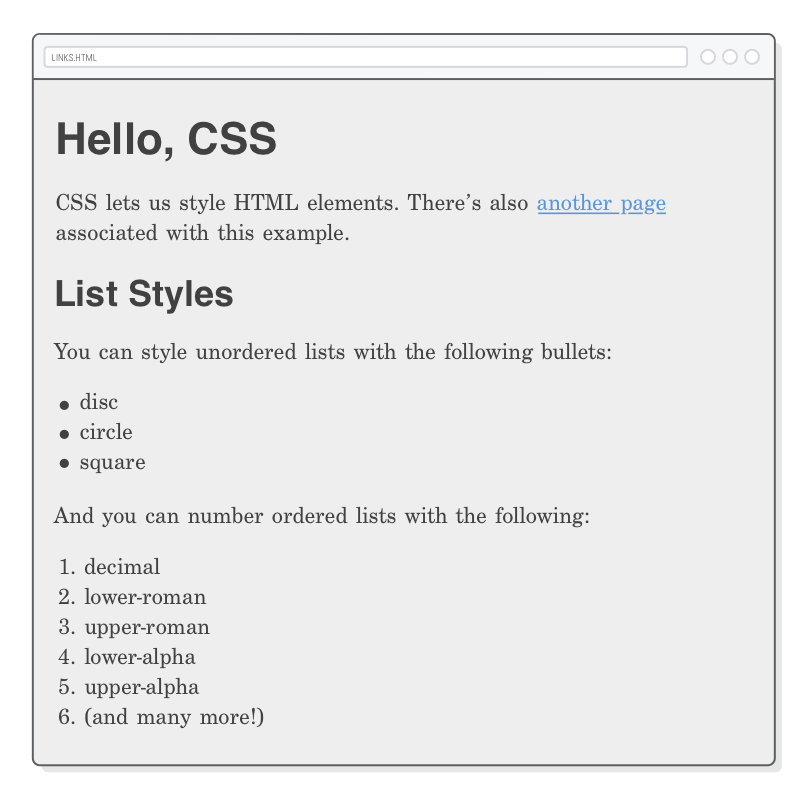Select the lower-roman list entry

coord(143,597)
